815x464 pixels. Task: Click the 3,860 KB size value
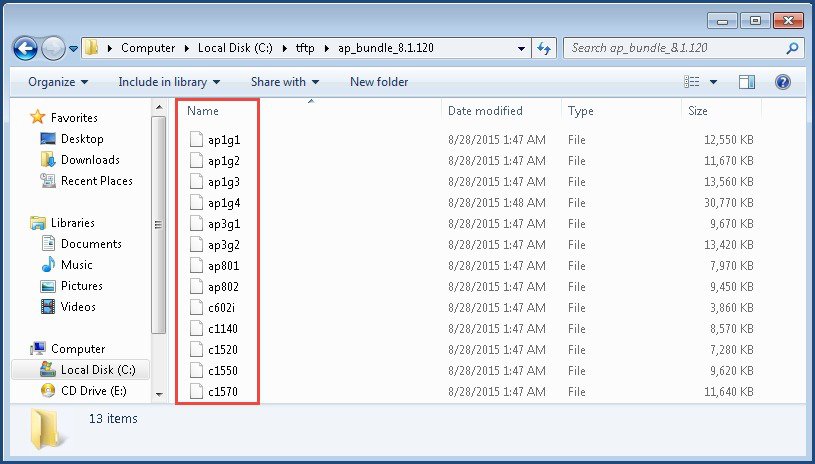[732, 308]
